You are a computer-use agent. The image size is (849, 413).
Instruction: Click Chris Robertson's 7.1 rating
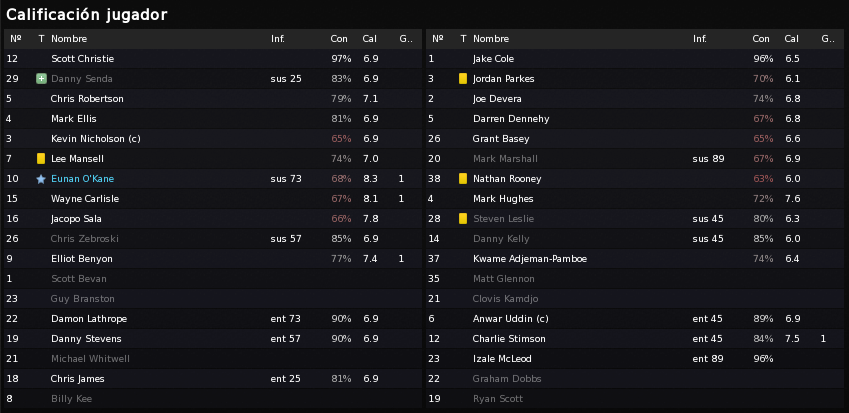coord(371,99)
